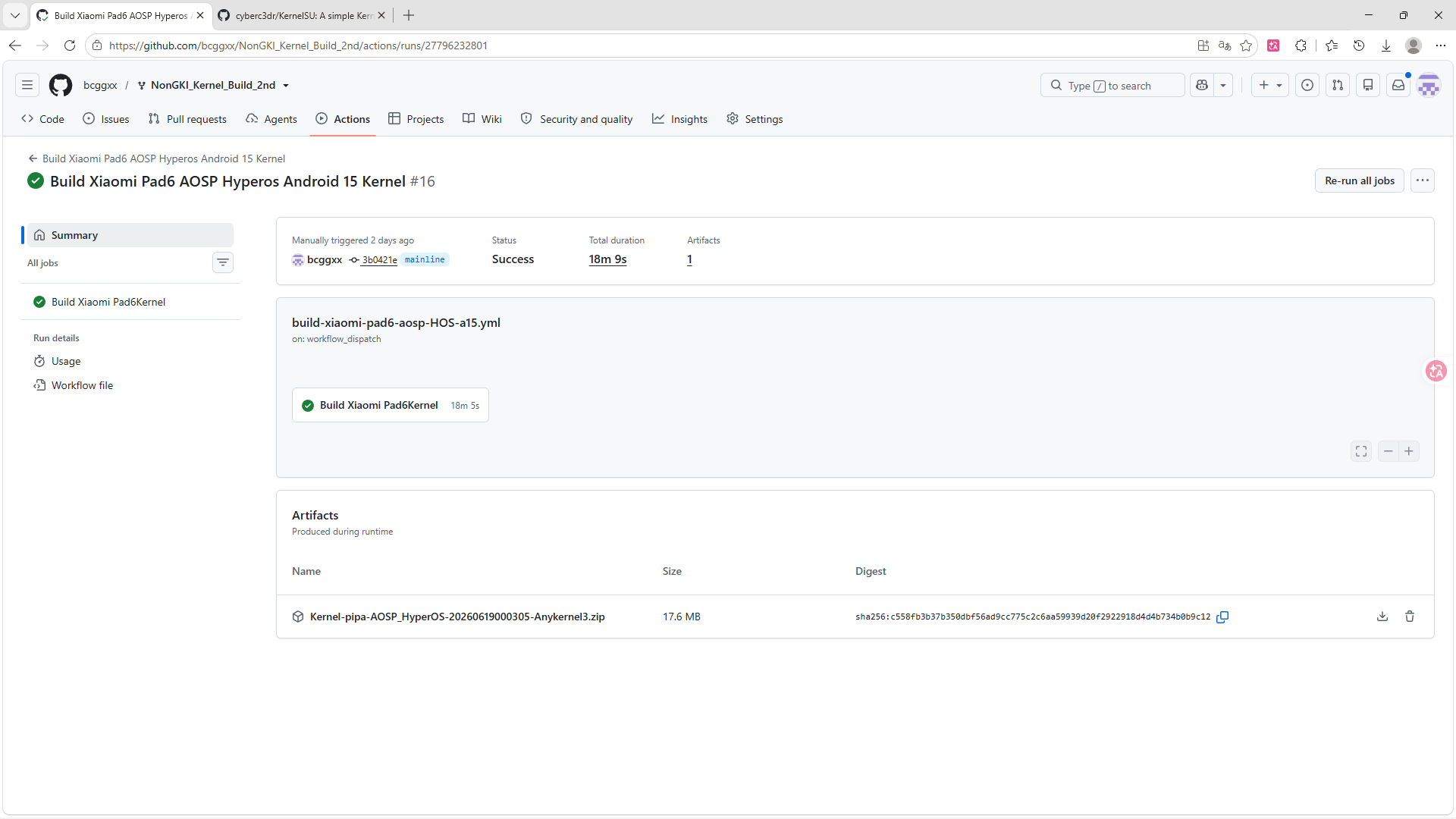Open the Wiki tab
Screen dimensions: 1456x819
coord(482,119)
